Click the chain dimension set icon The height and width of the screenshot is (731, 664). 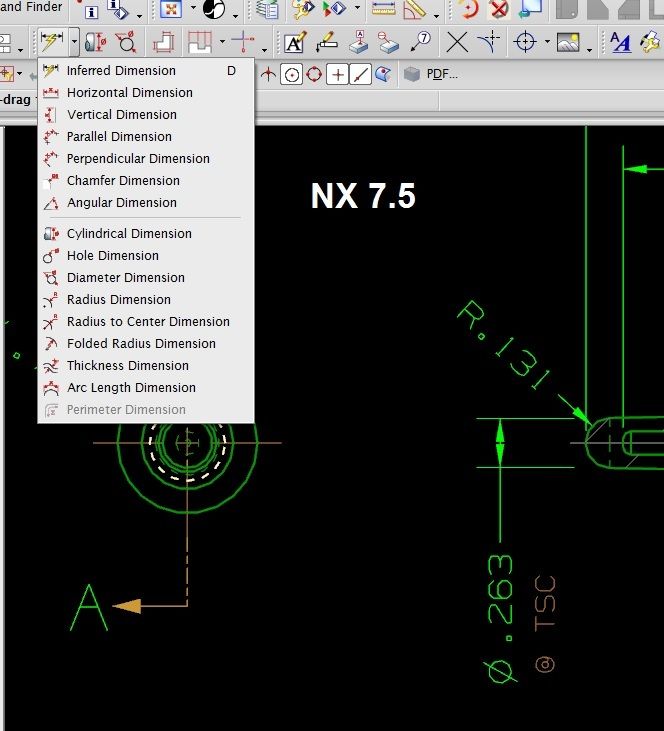200,42
